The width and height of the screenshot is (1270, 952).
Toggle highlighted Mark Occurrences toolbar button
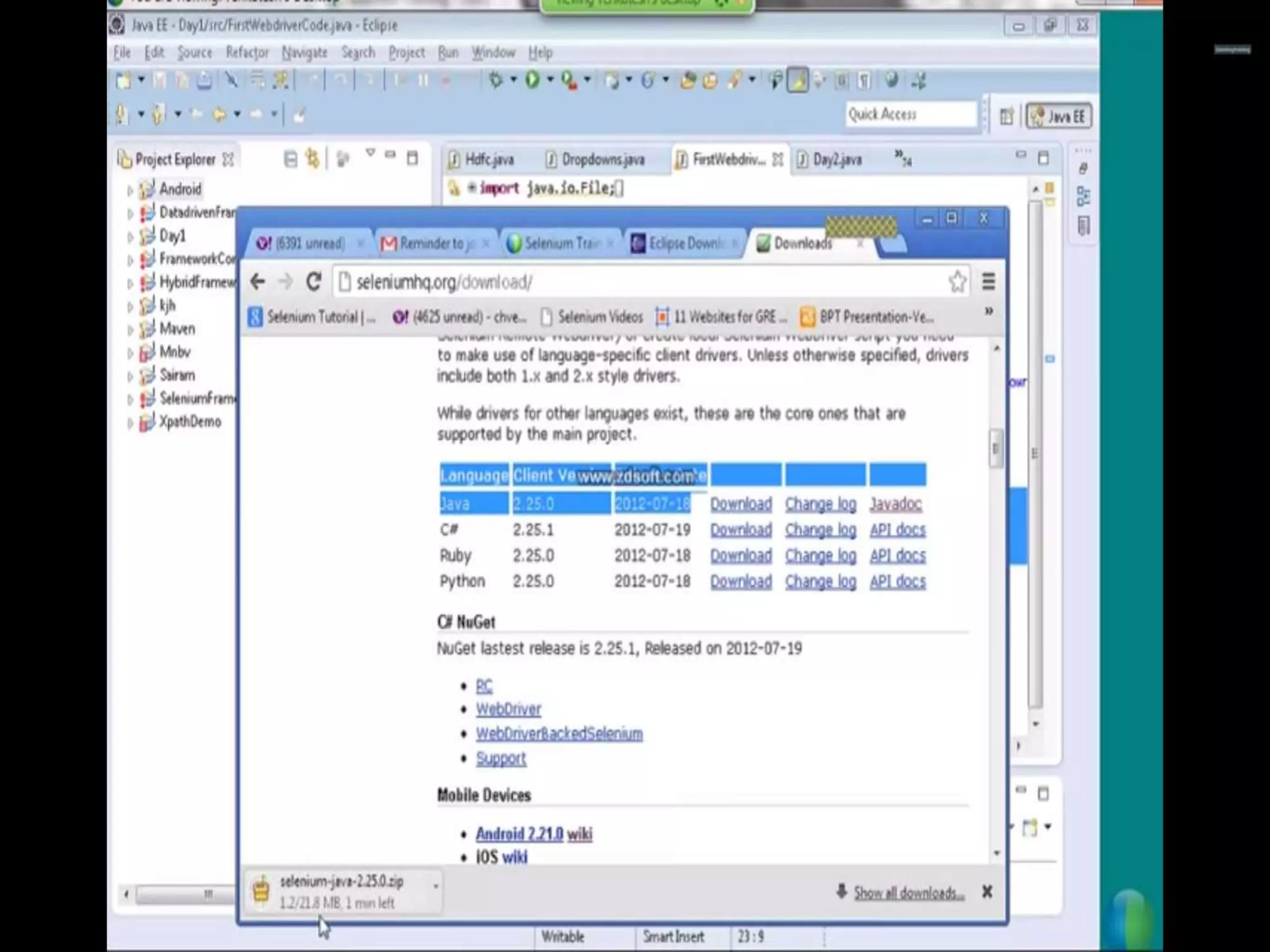[797, 80]
